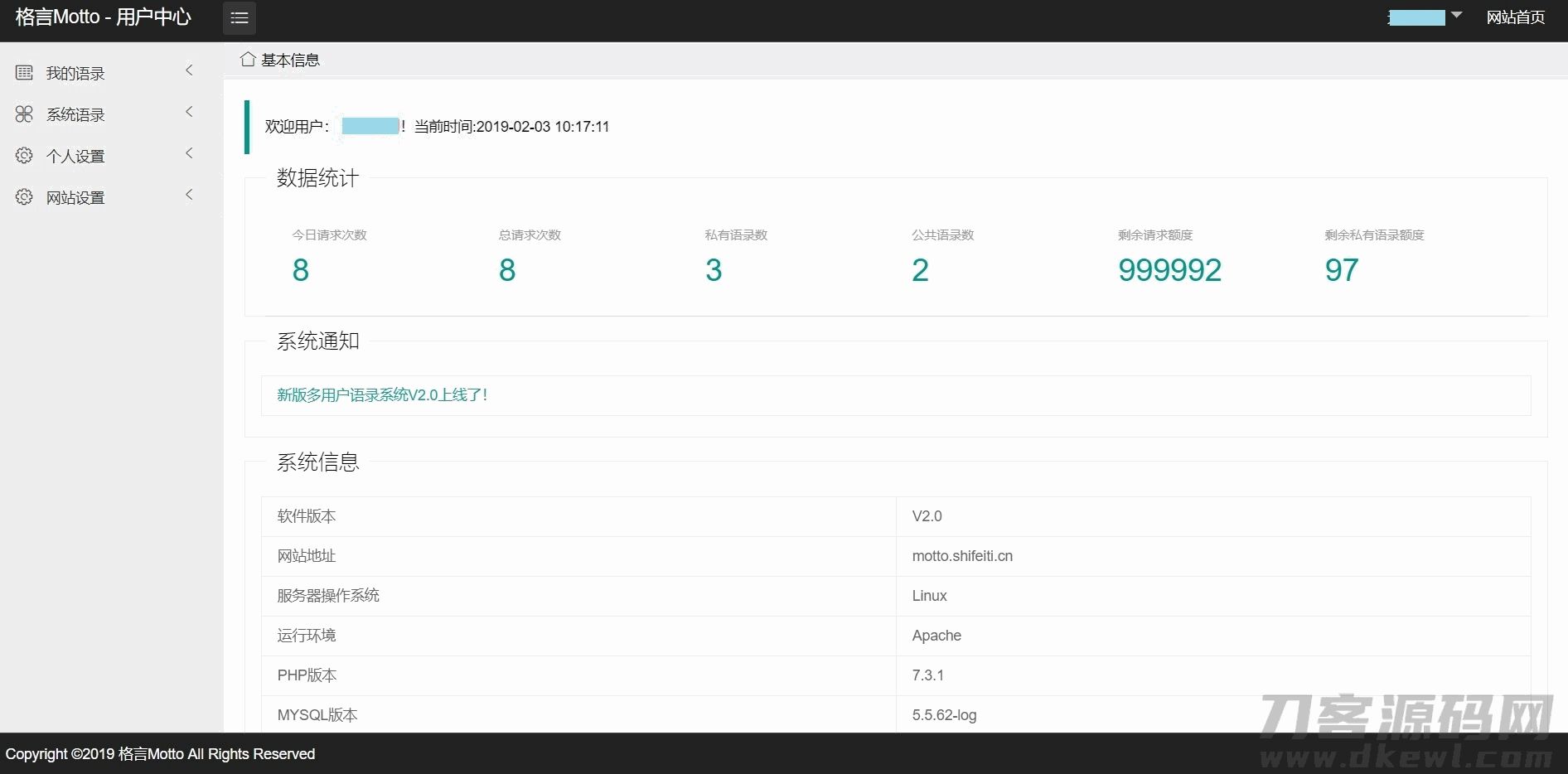
Task: Click the 今日请求次数 statistic value
Action: pyautogui.click(x=301, y=270)
